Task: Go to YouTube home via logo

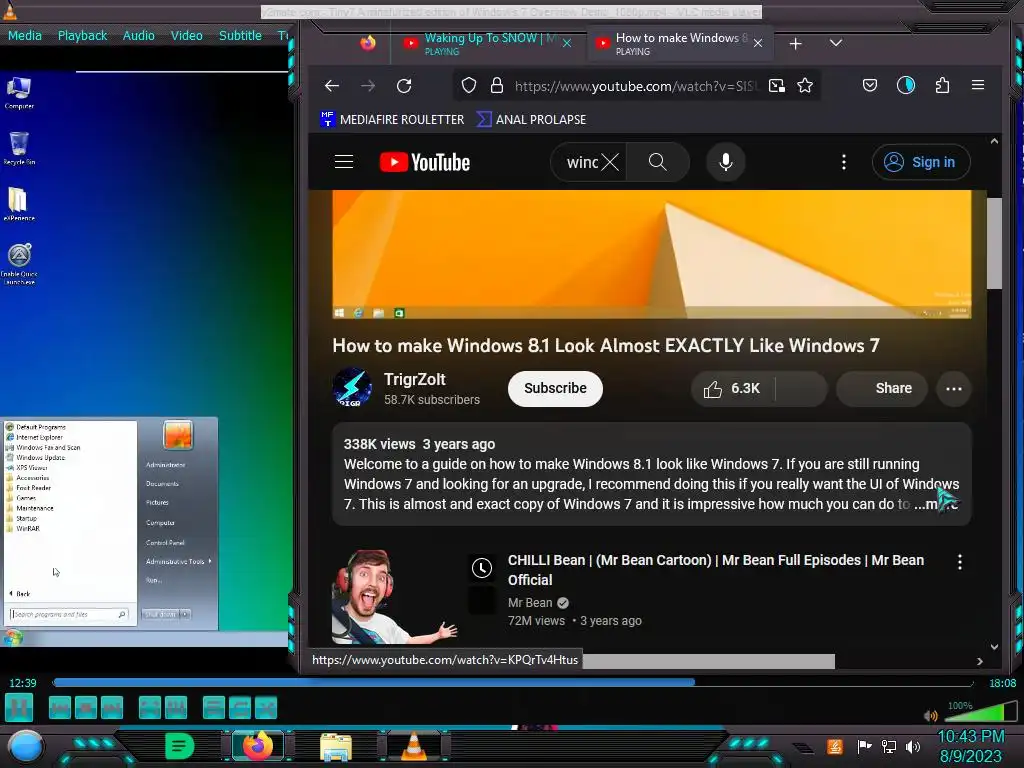Action: [424, 162]
